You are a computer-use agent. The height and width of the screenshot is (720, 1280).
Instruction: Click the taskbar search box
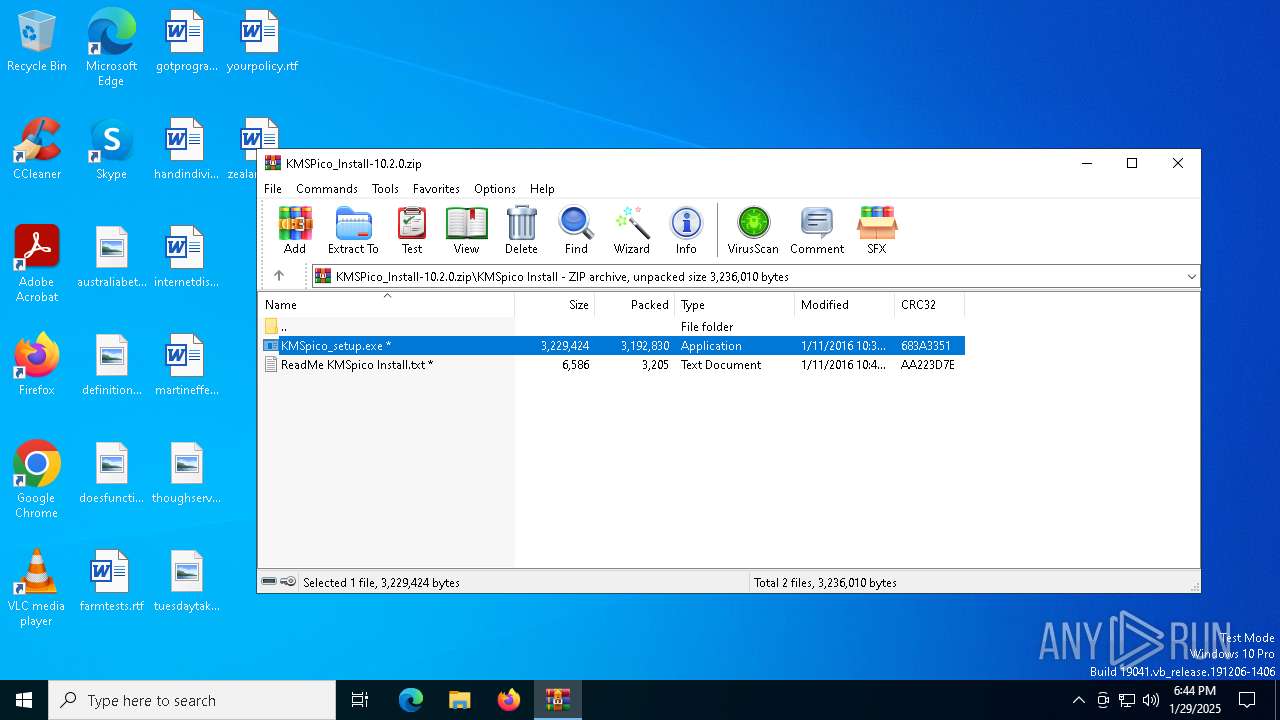pyautogui.click(x=192, y=700)
